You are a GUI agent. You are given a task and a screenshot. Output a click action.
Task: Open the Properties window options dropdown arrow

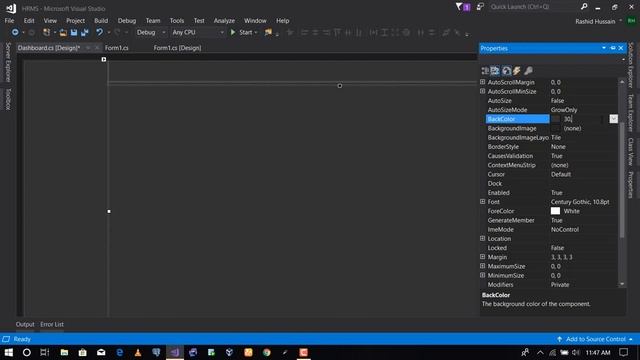click(604, 48)
